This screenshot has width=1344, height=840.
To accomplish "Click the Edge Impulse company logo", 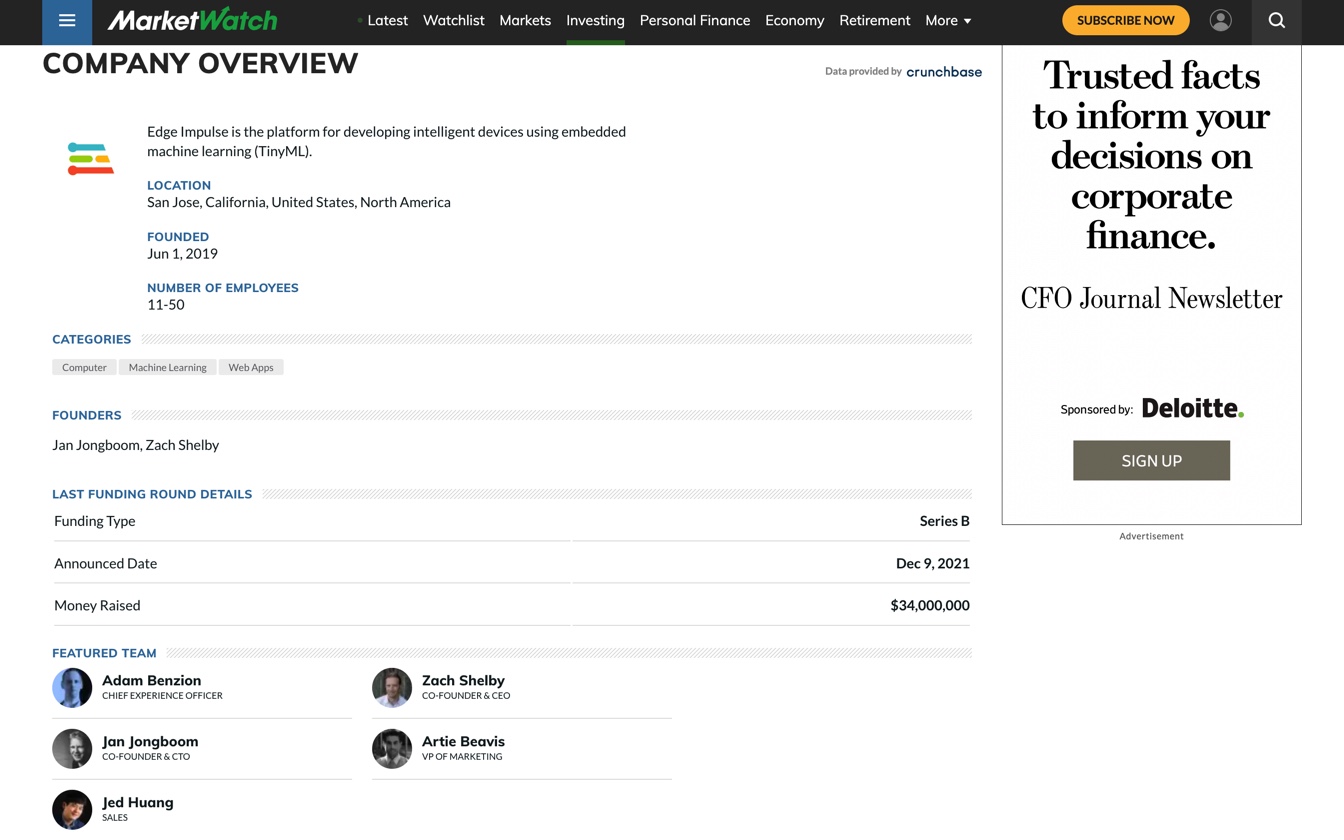I will click(91, 159).
